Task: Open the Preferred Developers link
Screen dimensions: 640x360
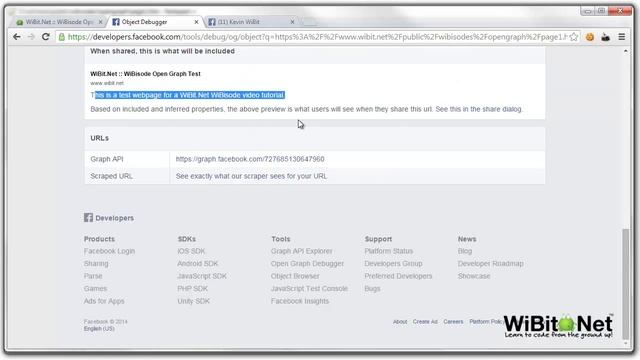Action: click(398, 276)
